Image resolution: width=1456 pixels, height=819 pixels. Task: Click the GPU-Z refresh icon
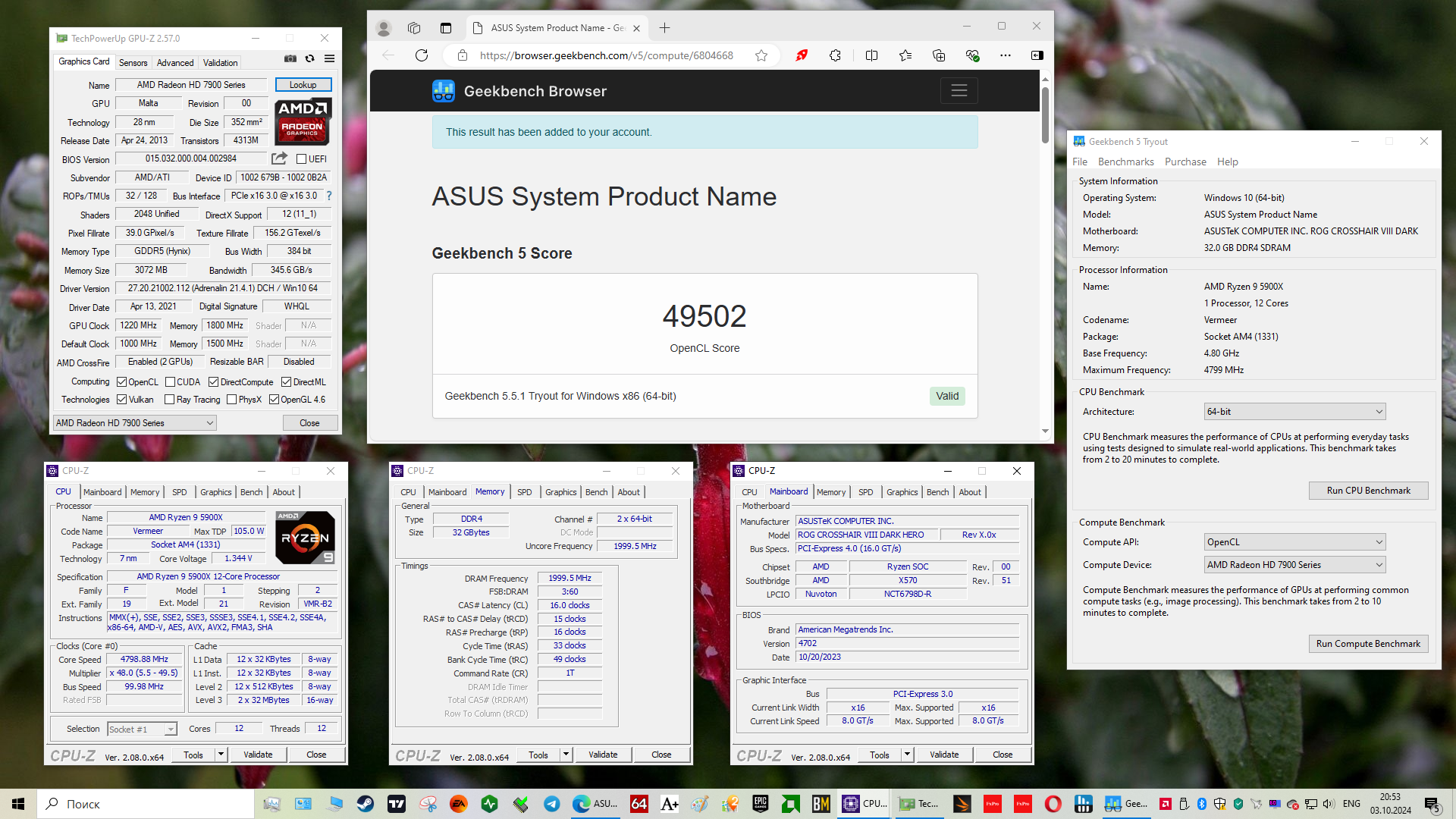pos(309,58)
